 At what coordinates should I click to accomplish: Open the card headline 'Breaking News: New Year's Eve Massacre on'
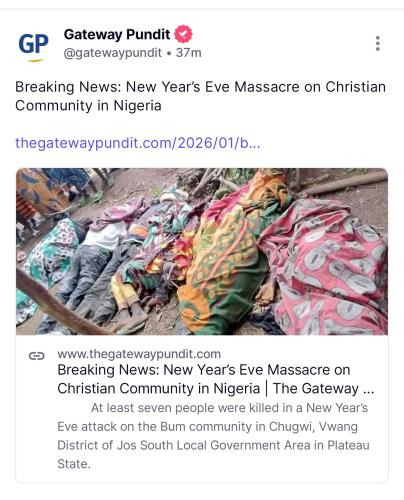click(x=204, y=370)
